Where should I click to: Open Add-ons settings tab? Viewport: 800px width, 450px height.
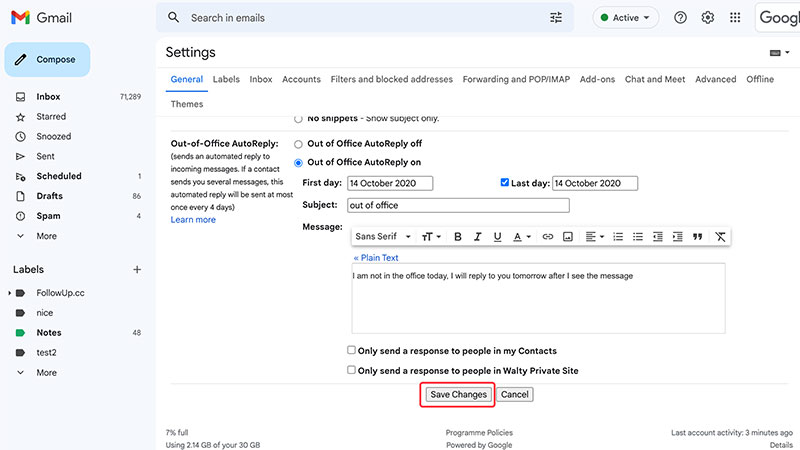597,79
